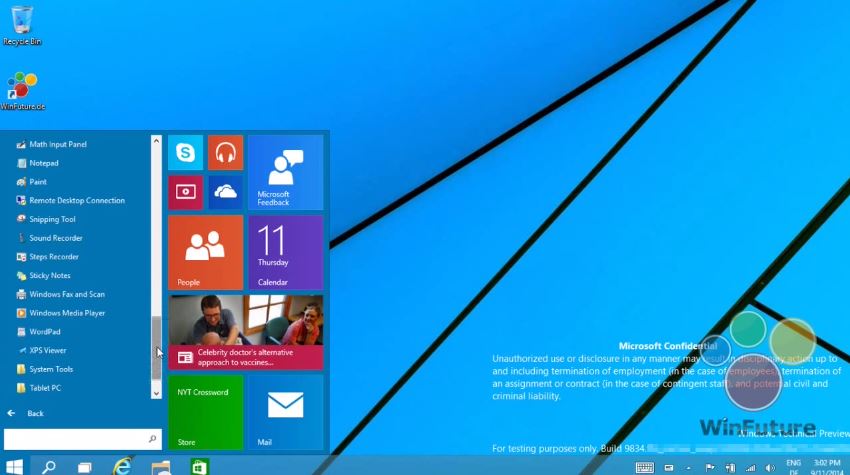Open the Microsoft Feedback tile

pos(286,172)
